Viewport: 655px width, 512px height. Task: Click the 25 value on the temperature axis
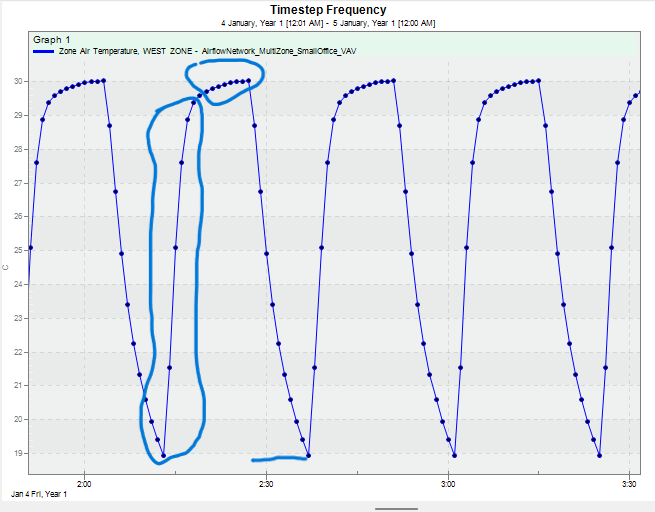coord(18,250)
